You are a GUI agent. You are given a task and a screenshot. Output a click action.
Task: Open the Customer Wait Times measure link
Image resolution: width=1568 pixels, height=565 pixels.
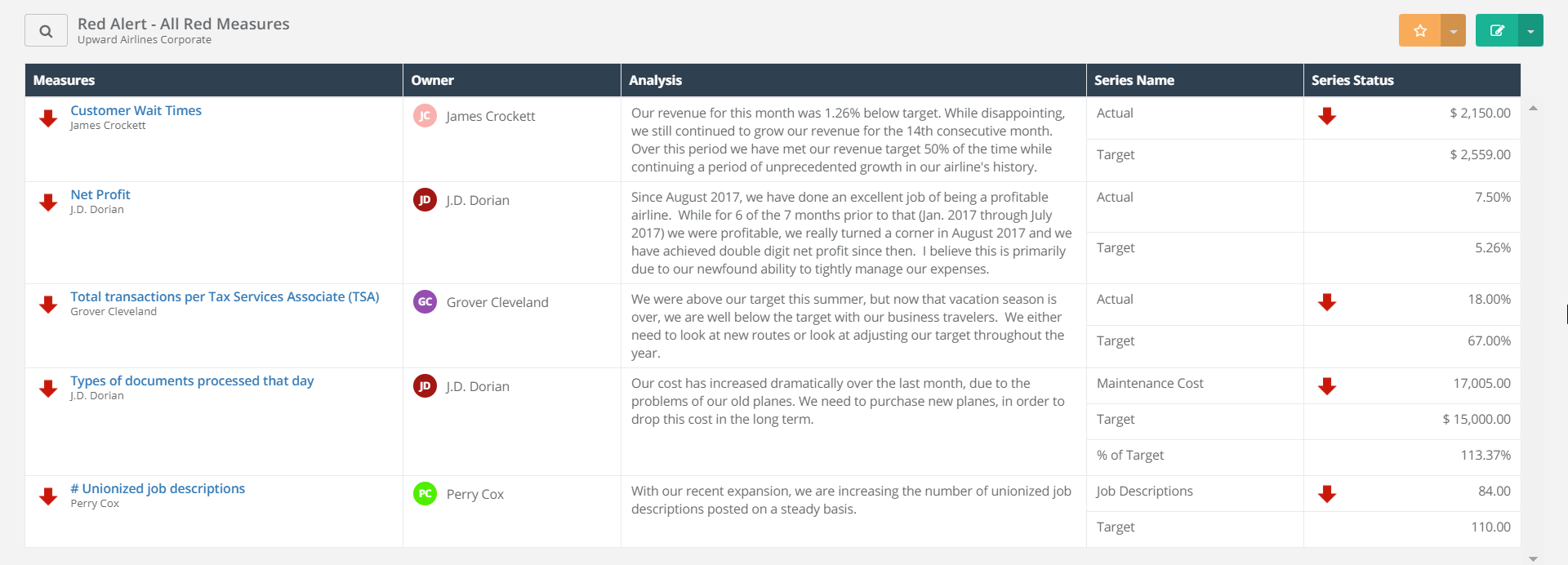[x=136, y=110]
